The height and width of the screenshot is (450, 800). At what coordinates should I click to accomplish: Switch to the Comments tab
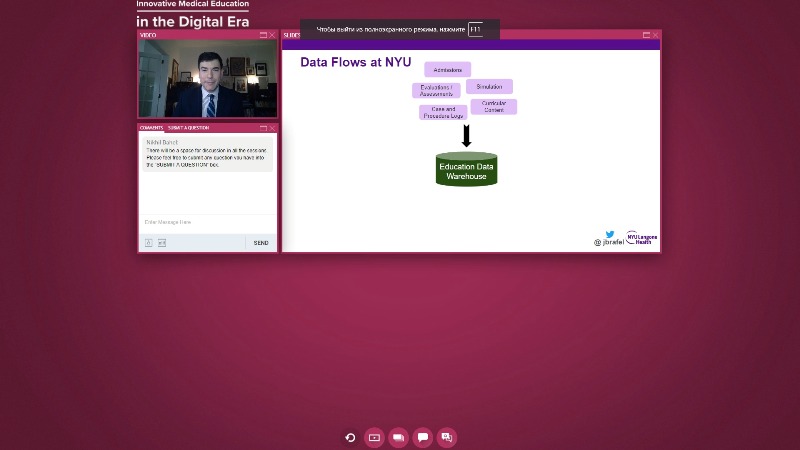click(x=151, y=128)
